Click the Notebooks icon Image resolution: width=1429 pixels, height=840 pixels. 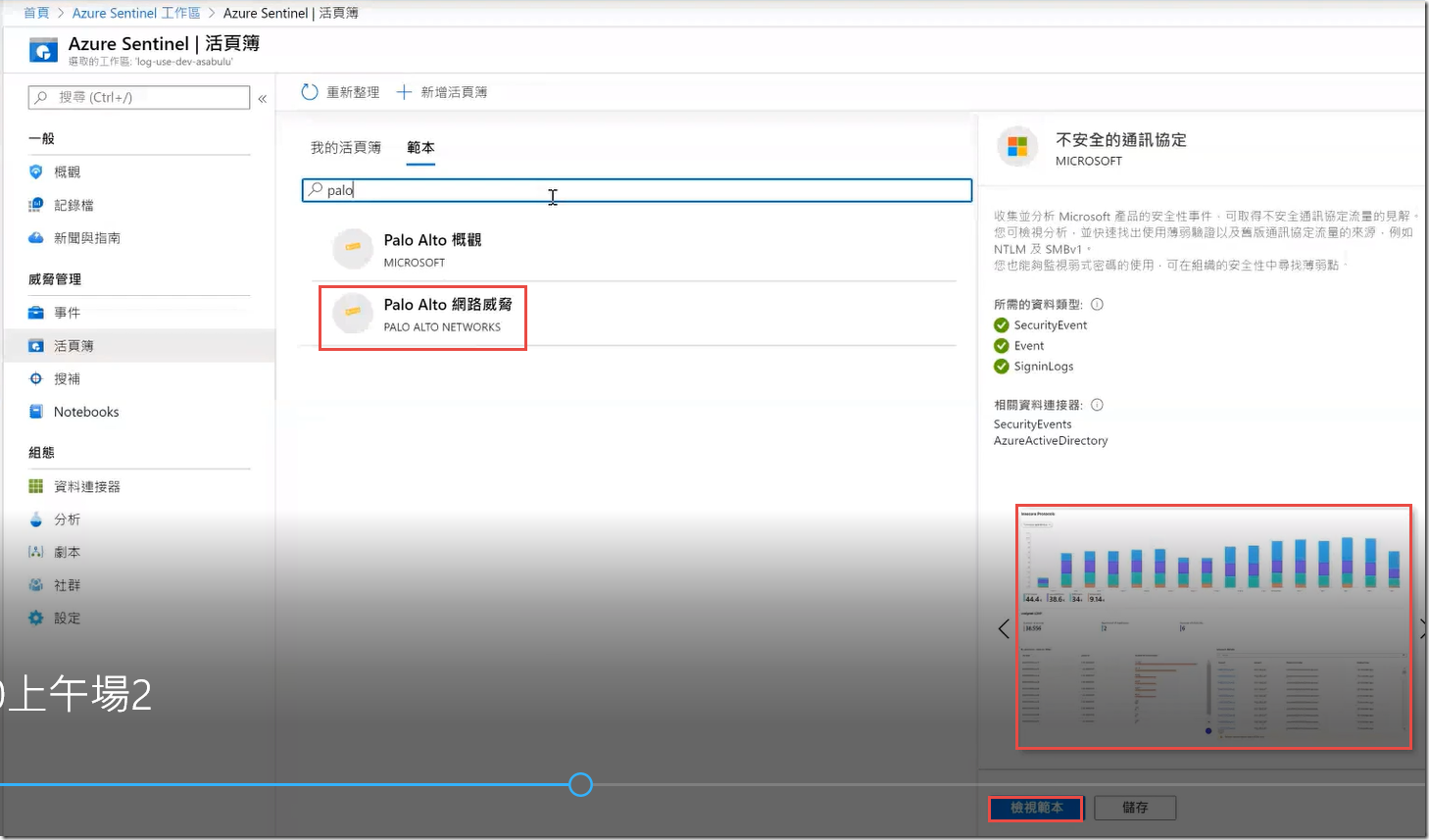point(36,412)
